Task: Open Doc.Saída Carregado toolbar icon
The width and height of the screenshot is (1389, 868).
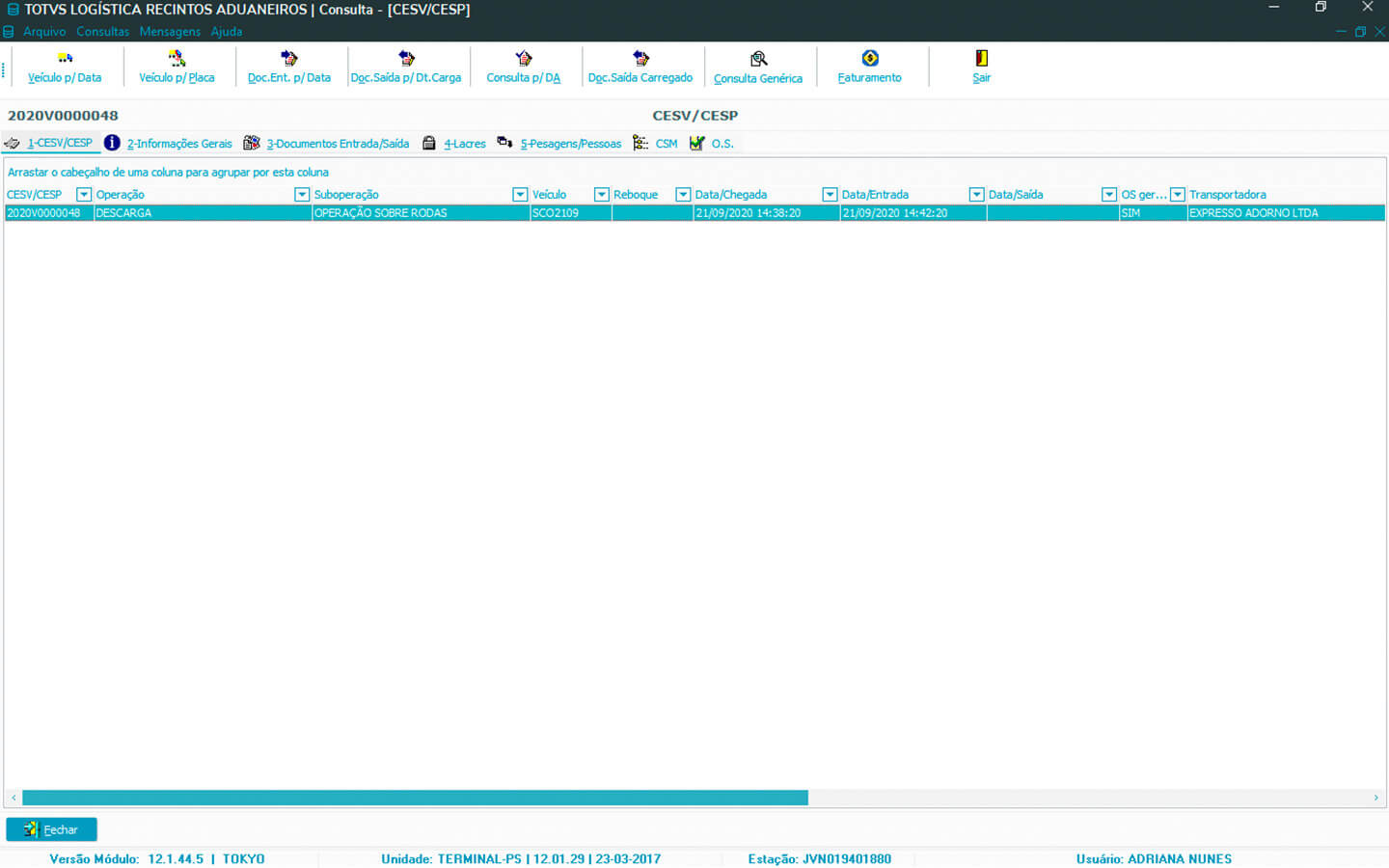Action: 640,59
